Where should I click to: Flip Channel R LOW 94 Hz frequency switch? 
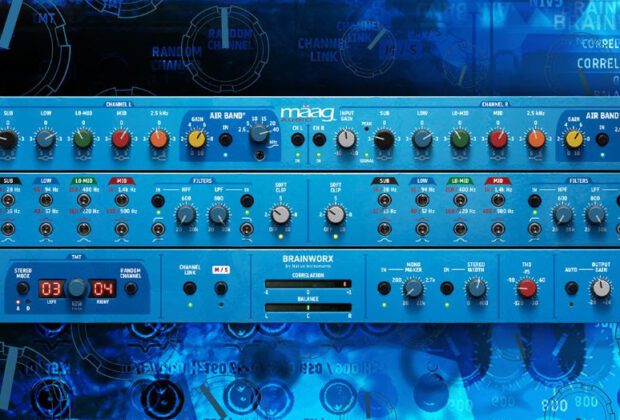422,200
